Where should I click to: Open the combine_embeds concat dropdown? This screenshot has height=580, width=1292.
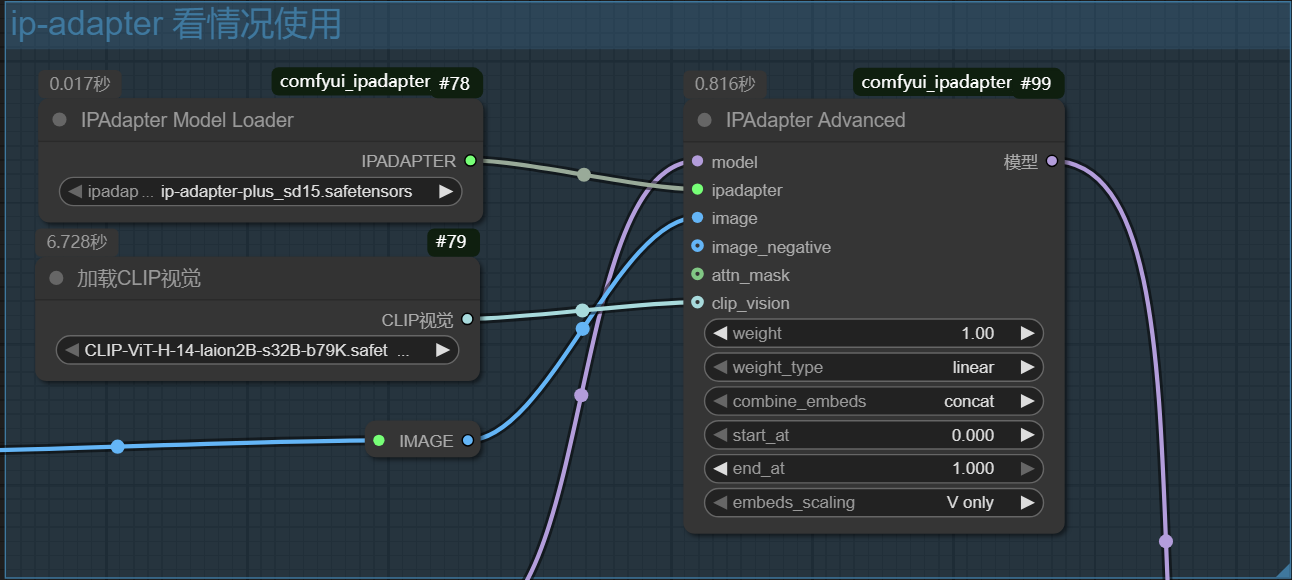pyautogui.click(x=873, y=401)
